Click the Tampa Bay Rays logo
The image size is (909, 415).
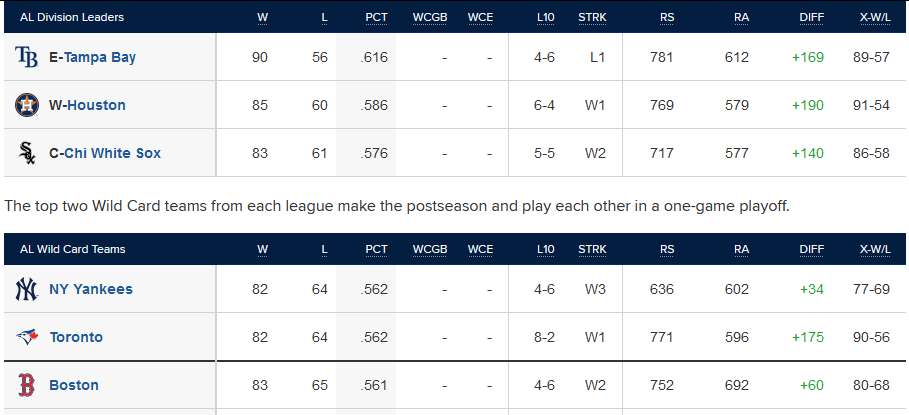pos(27,57)
